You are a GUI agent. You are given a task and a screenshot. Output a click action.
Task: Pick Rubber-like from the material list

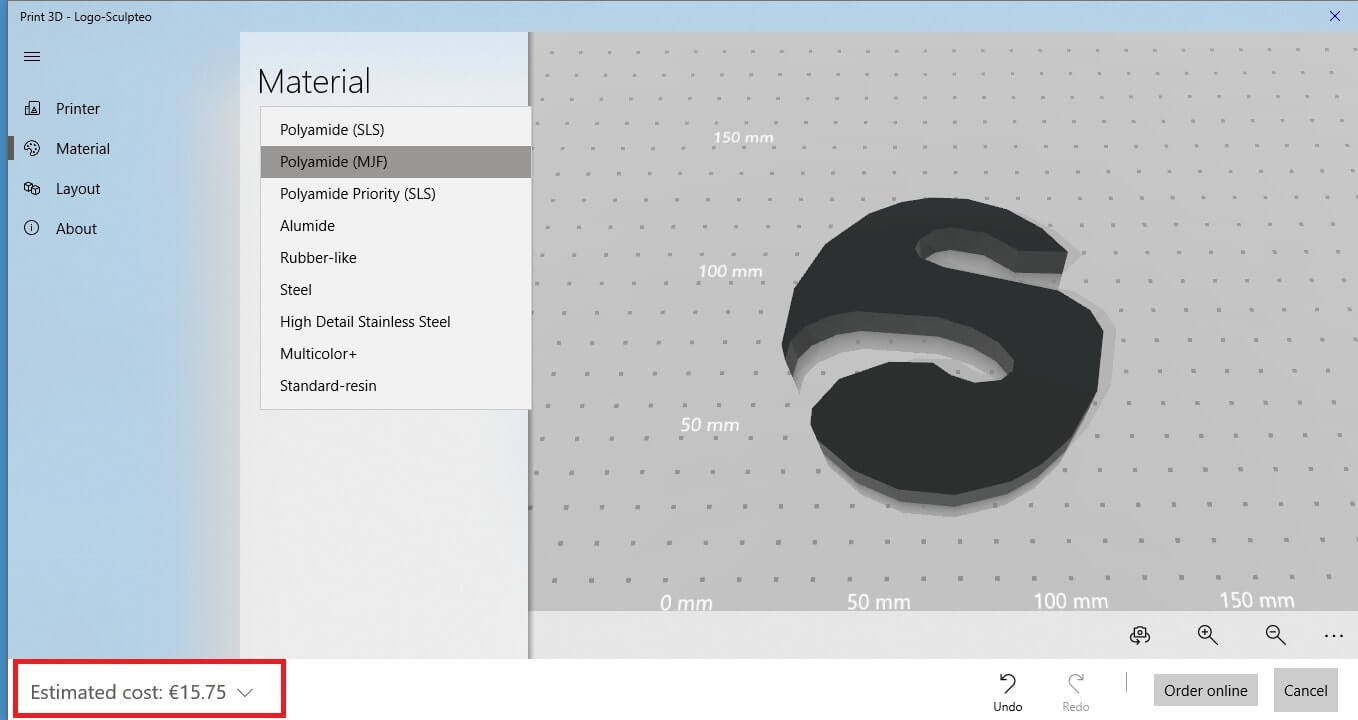point(395,258)
